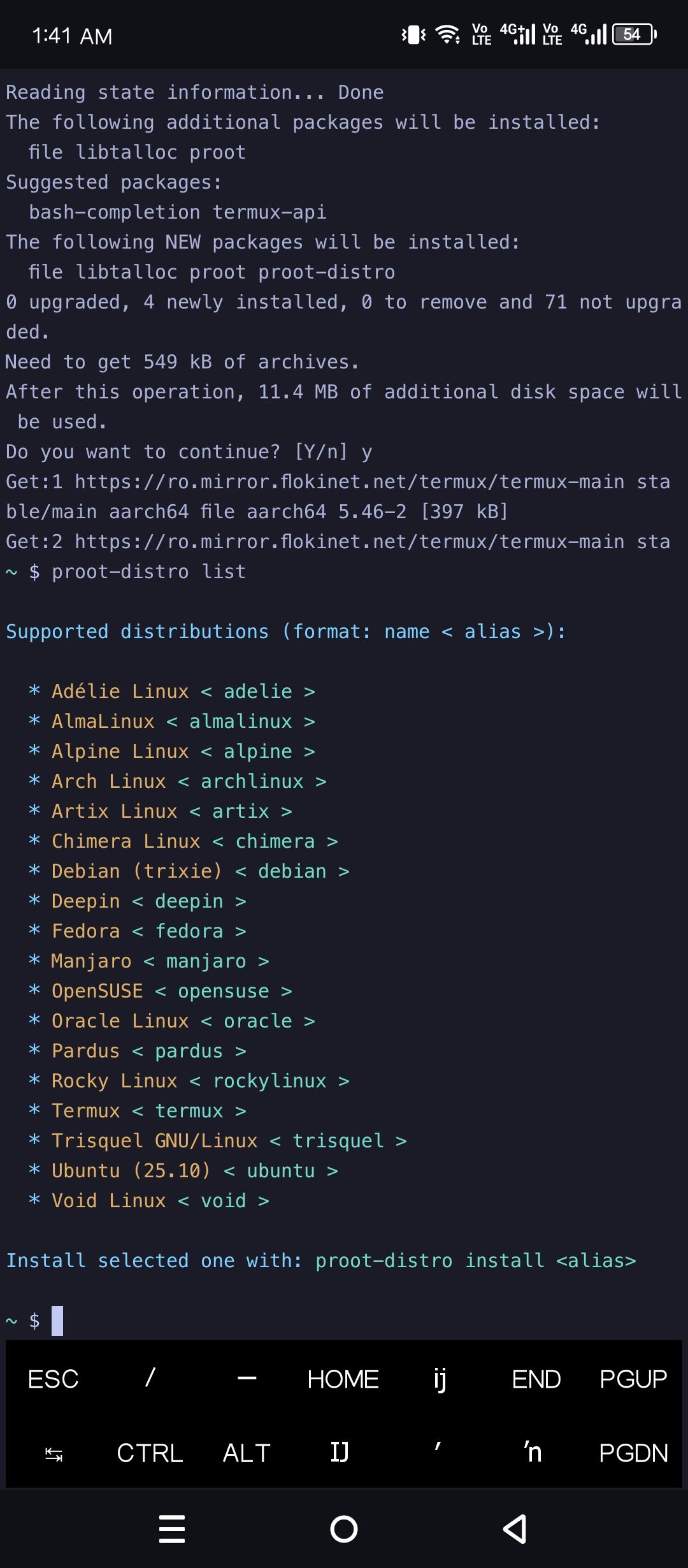This screenshot has width=688, height=1568.
Task: Tap the HOME key on the extra keys bar
Action: point(343,1379)
